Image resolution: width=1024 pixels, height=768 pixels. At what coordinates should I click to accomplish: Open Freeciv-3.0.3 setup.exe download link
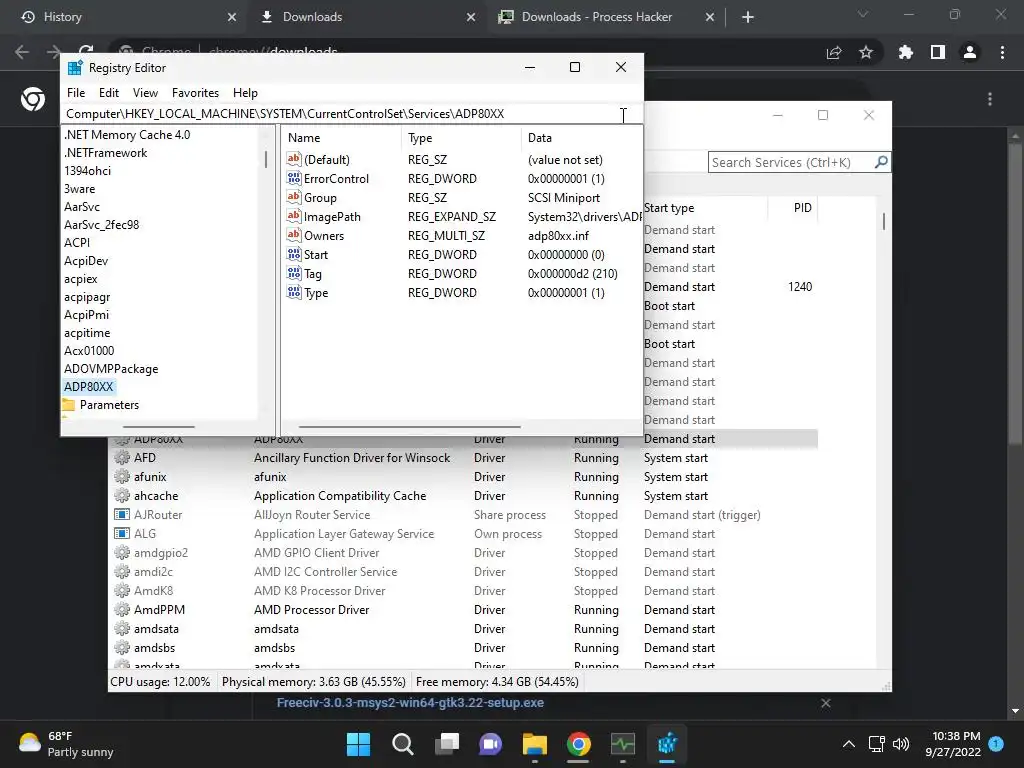410,703
